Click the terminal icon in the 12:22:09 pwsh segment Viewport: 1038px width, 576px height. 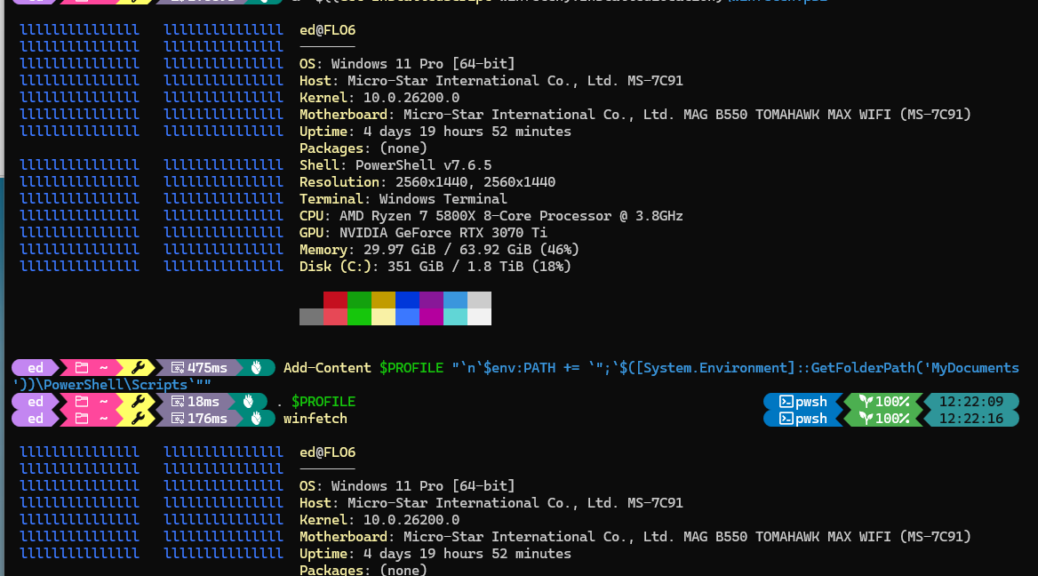(786, 402)
